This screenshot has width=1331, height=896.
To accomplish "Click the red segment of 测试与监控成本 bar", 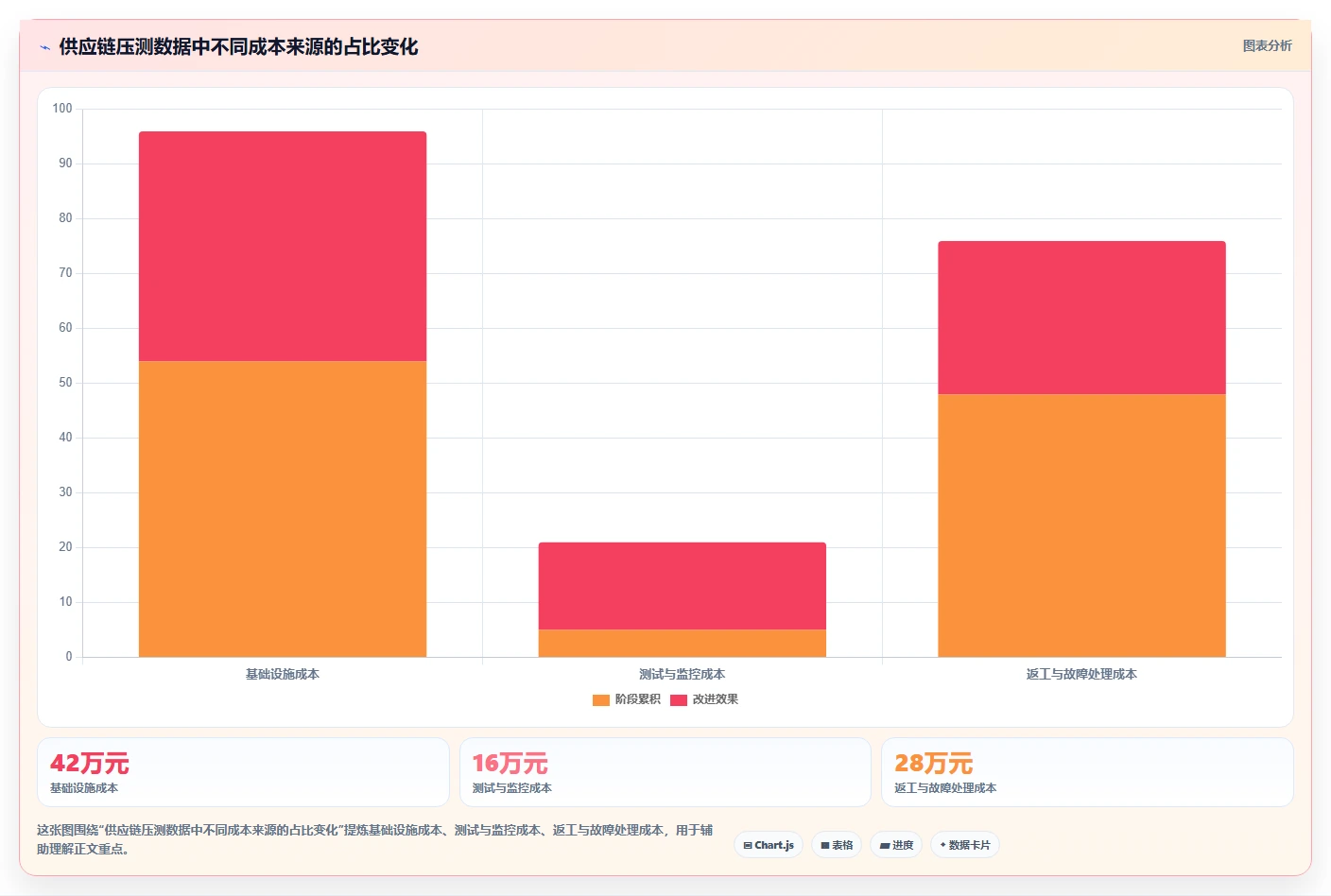I will [x=683, y=586].
